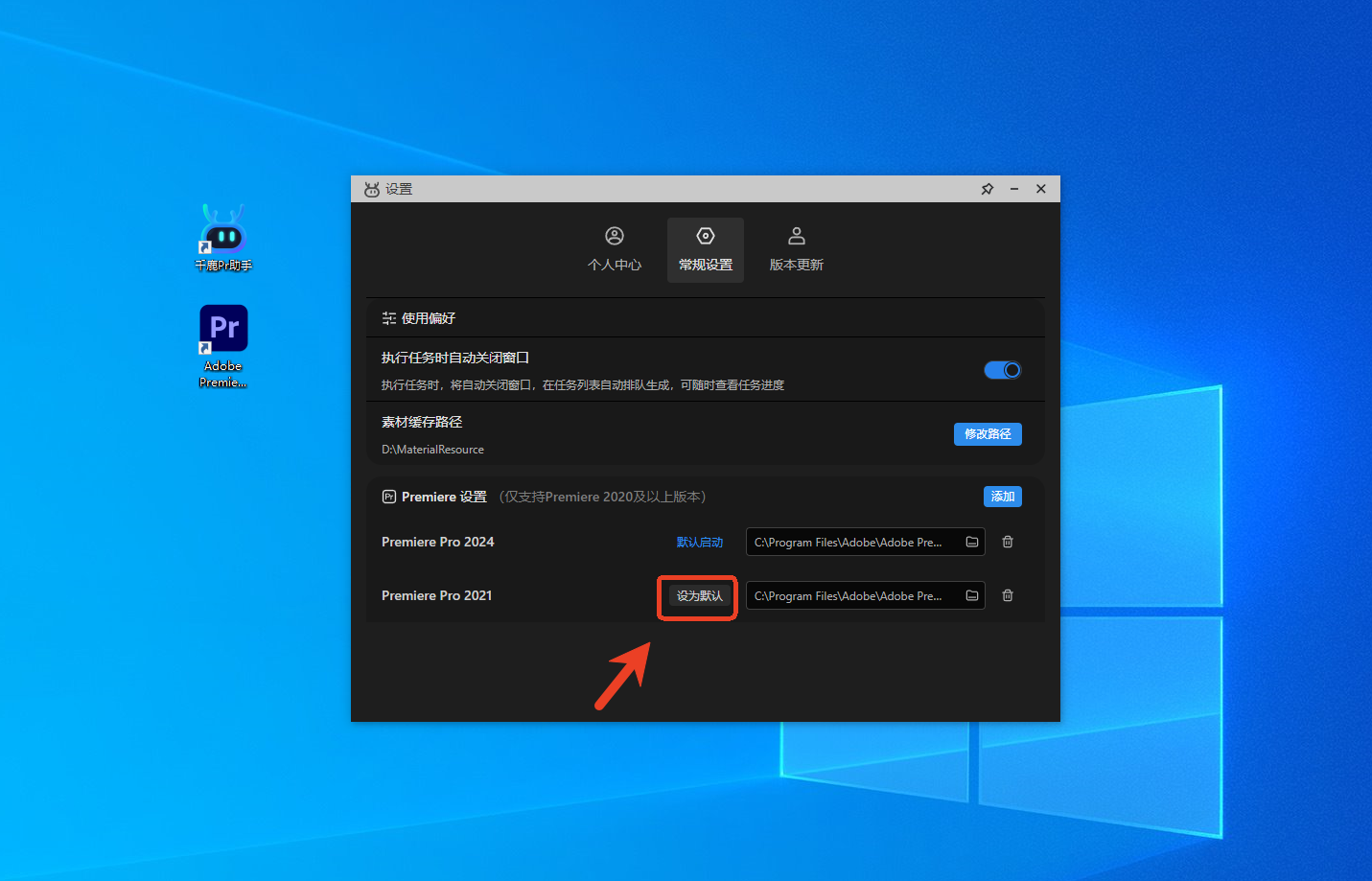Screen dimensions: 1372x881
Task: Delete the Premiere Pro 2021 entry
Action: pos(1008,596)
